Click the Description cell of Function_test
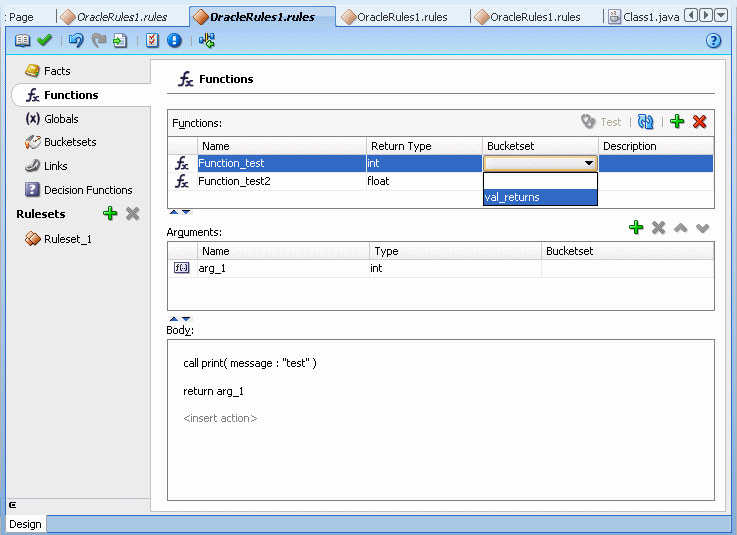The width and height of the screenshot is (737, 535). (656, 163)
